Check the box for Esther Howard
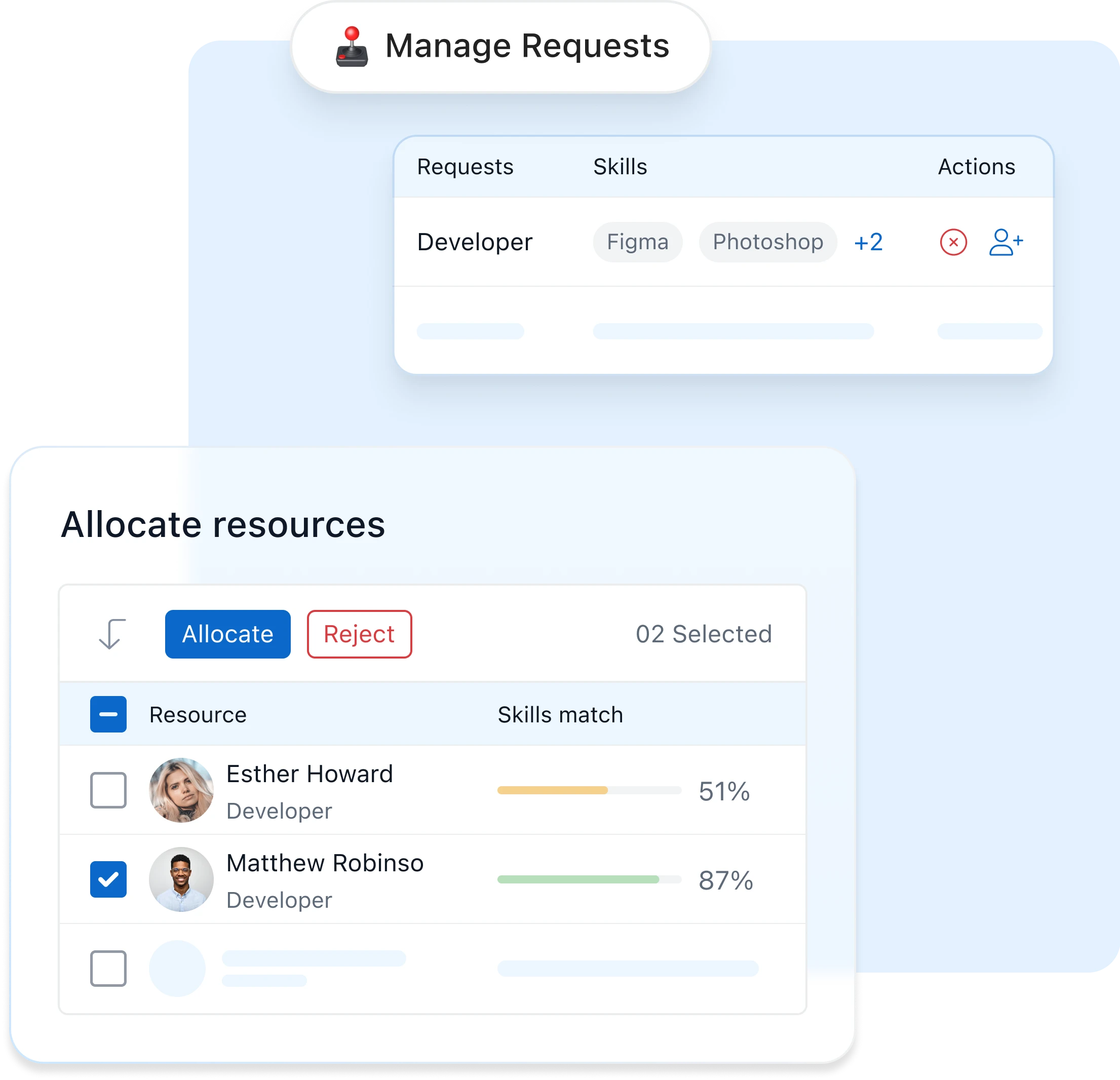This screenshot has height=1080, width=1120. [108, 790]
